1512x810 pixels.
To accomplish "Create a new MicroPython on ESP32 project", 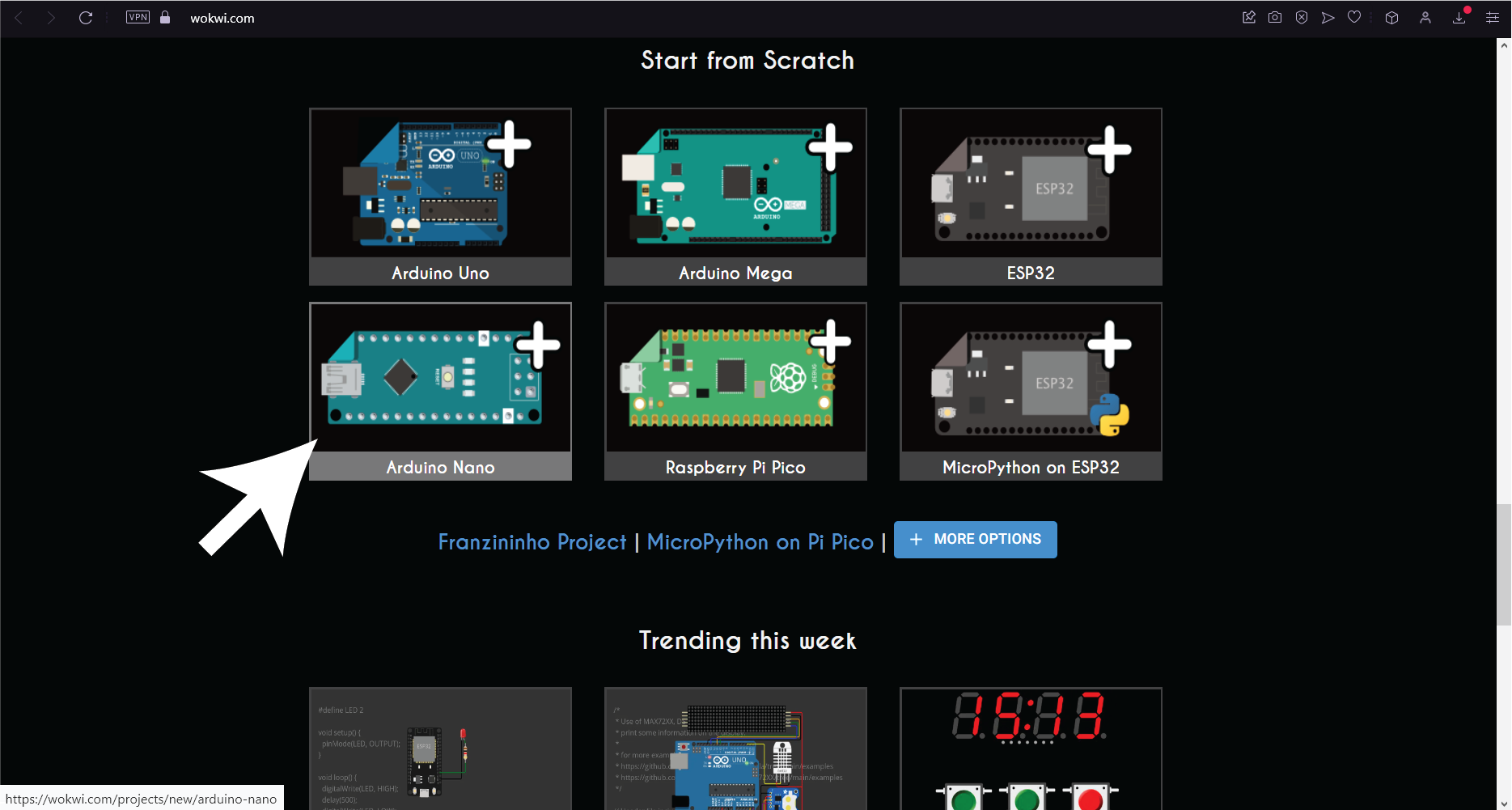I will [x=1031, y=391].
